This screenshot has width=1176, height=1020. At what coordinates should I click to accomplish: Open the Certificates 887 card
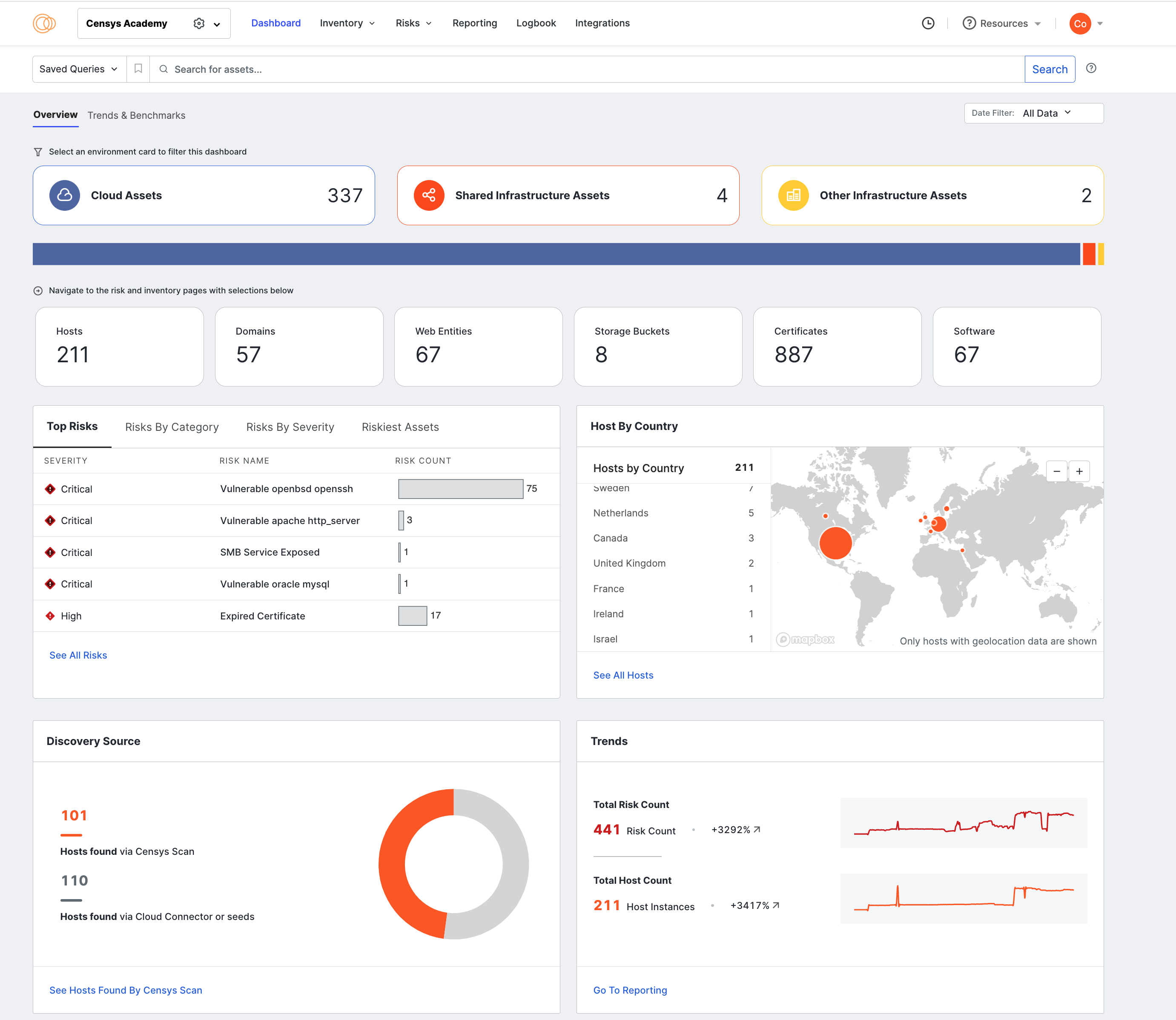[x=838, y=347]
